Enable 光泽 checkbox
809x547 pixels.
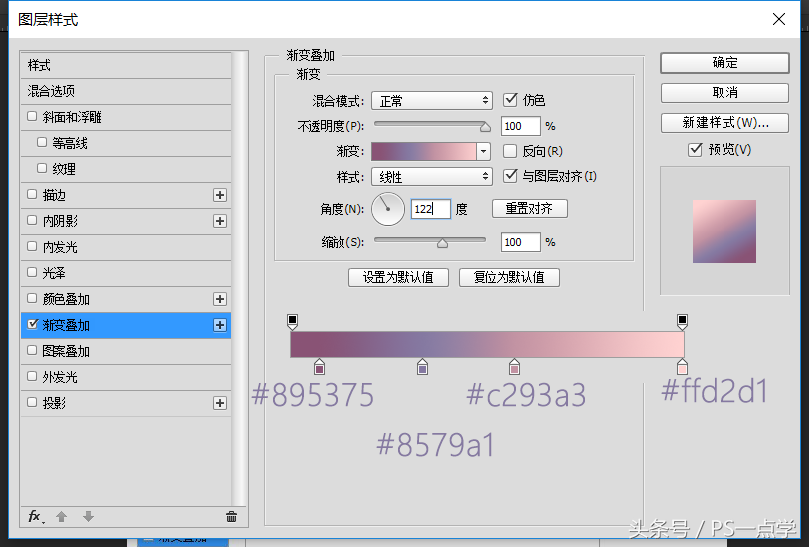(x=32, y=272)
